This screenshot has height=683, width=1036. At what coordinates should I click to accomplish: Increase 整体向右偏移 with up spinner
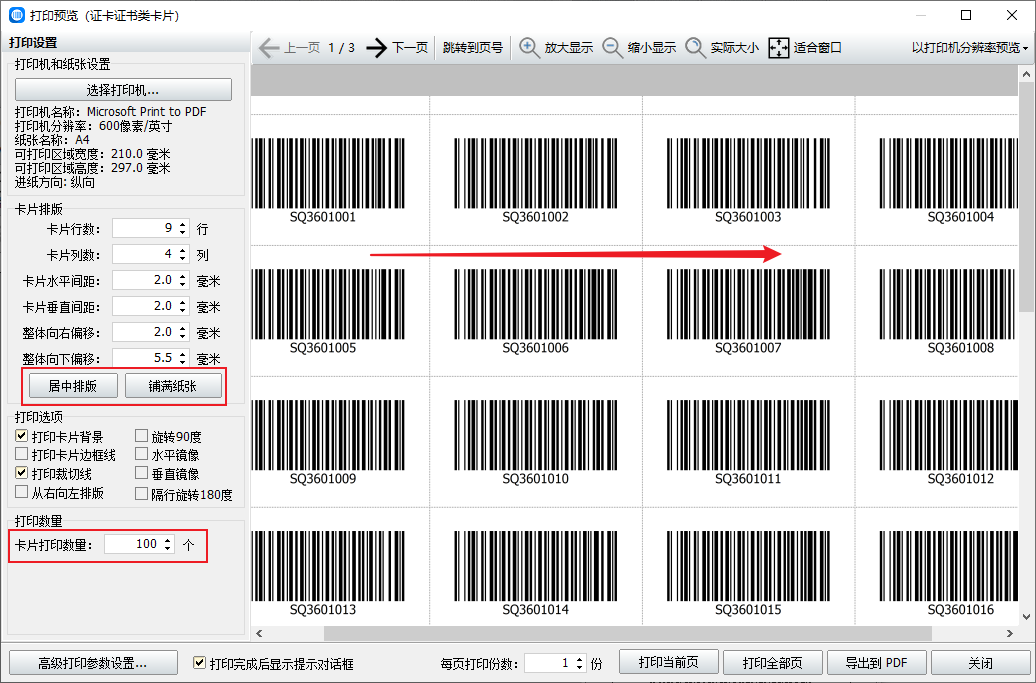183,328
